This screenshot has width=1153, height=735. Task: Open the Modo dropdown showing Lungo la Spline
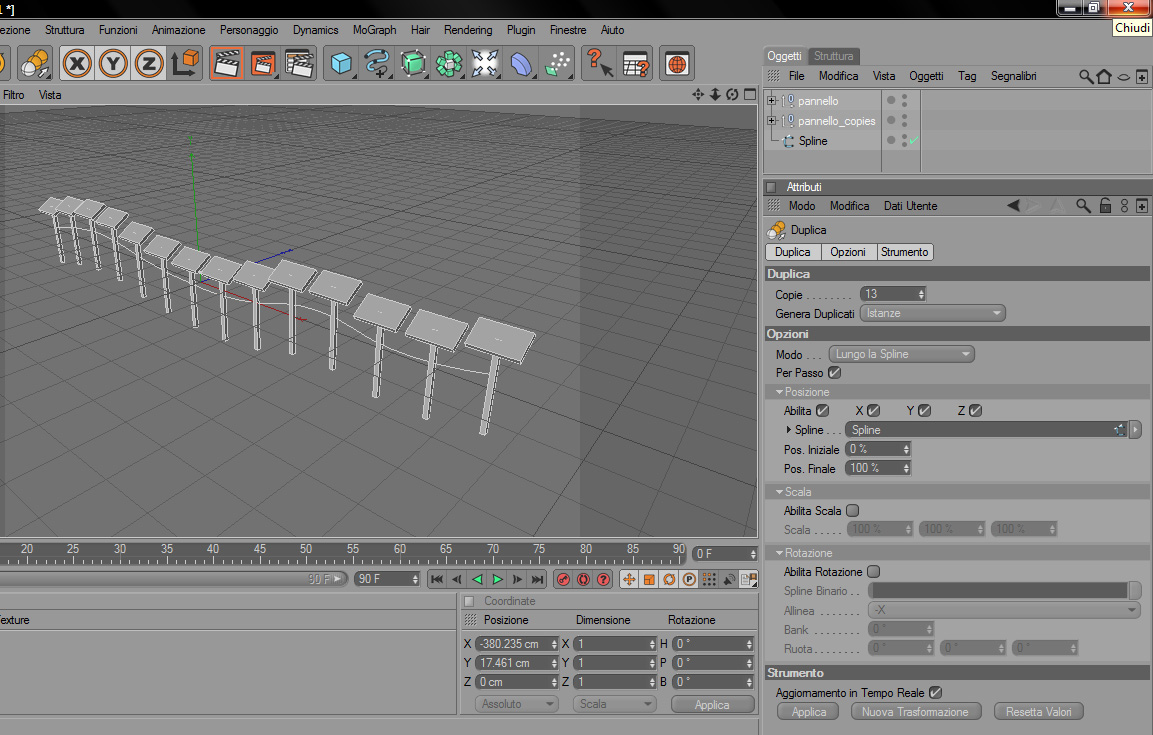coord(902,354)
